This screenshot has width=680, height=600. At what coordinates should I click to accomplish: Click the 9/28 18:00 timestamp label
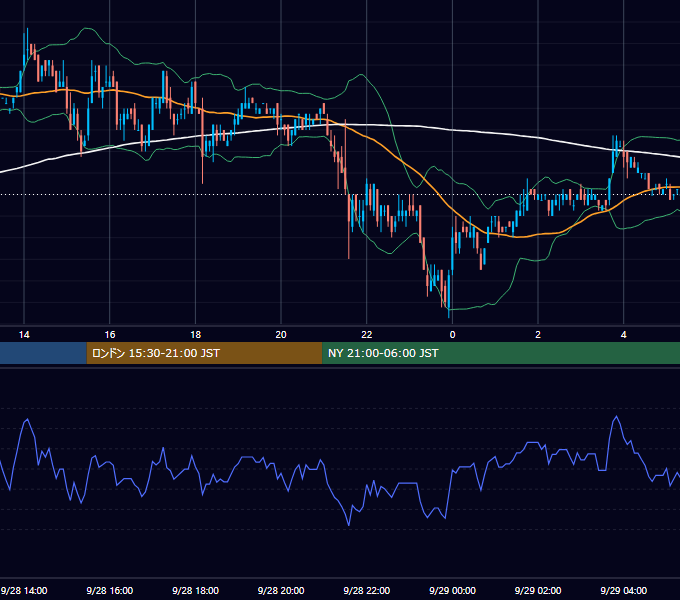pyautogui.click(x=196, y=590)
